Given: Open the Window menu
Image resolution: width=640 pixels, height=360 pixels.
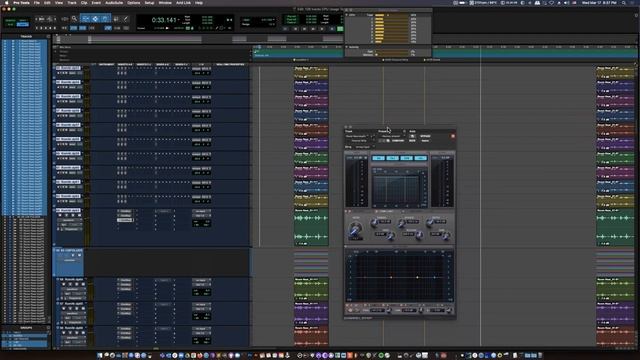Looking at the screenshot, I should tap(165, 3).
